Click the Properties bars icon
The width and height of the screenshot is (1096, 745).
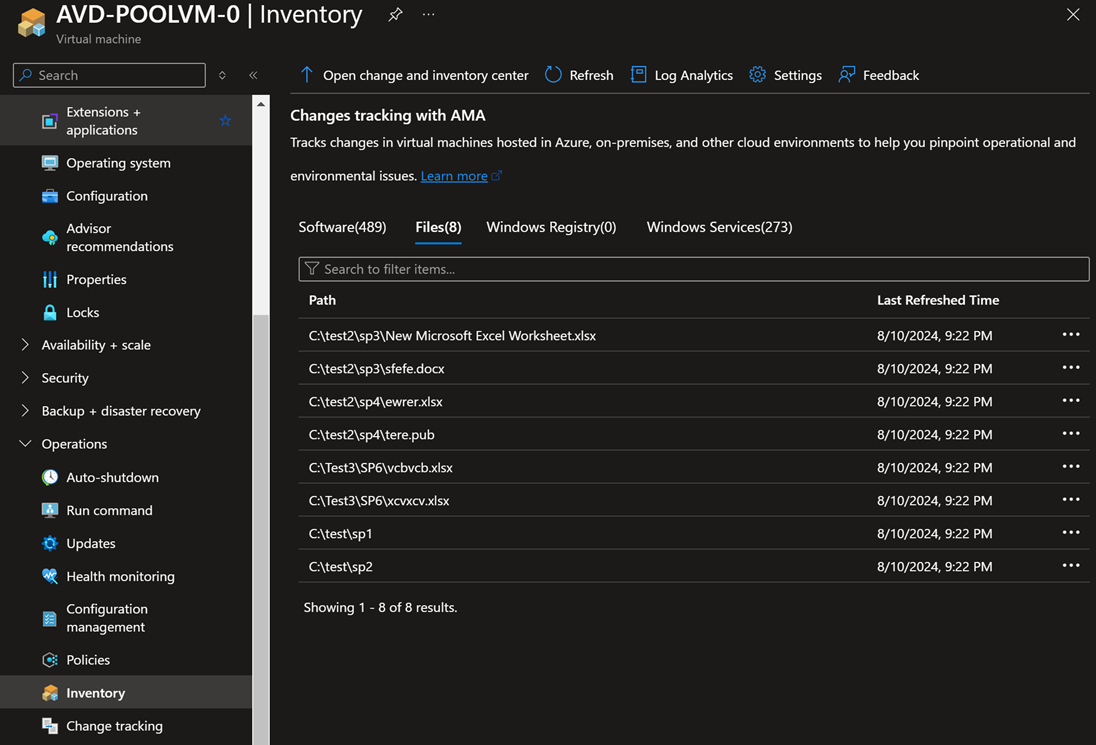(50, 280)
